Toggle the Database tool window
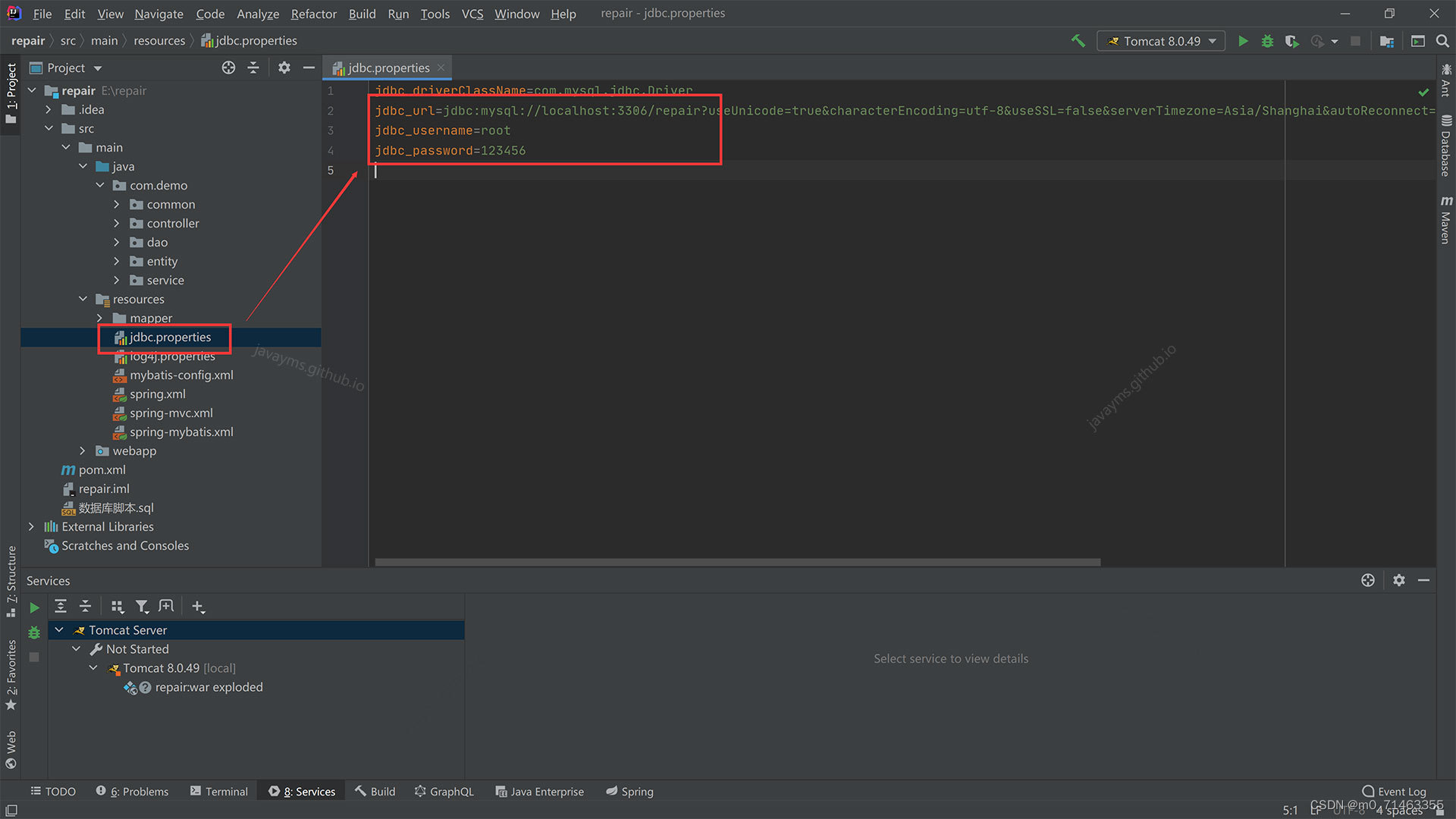1456x819 pixels. 1446,146
